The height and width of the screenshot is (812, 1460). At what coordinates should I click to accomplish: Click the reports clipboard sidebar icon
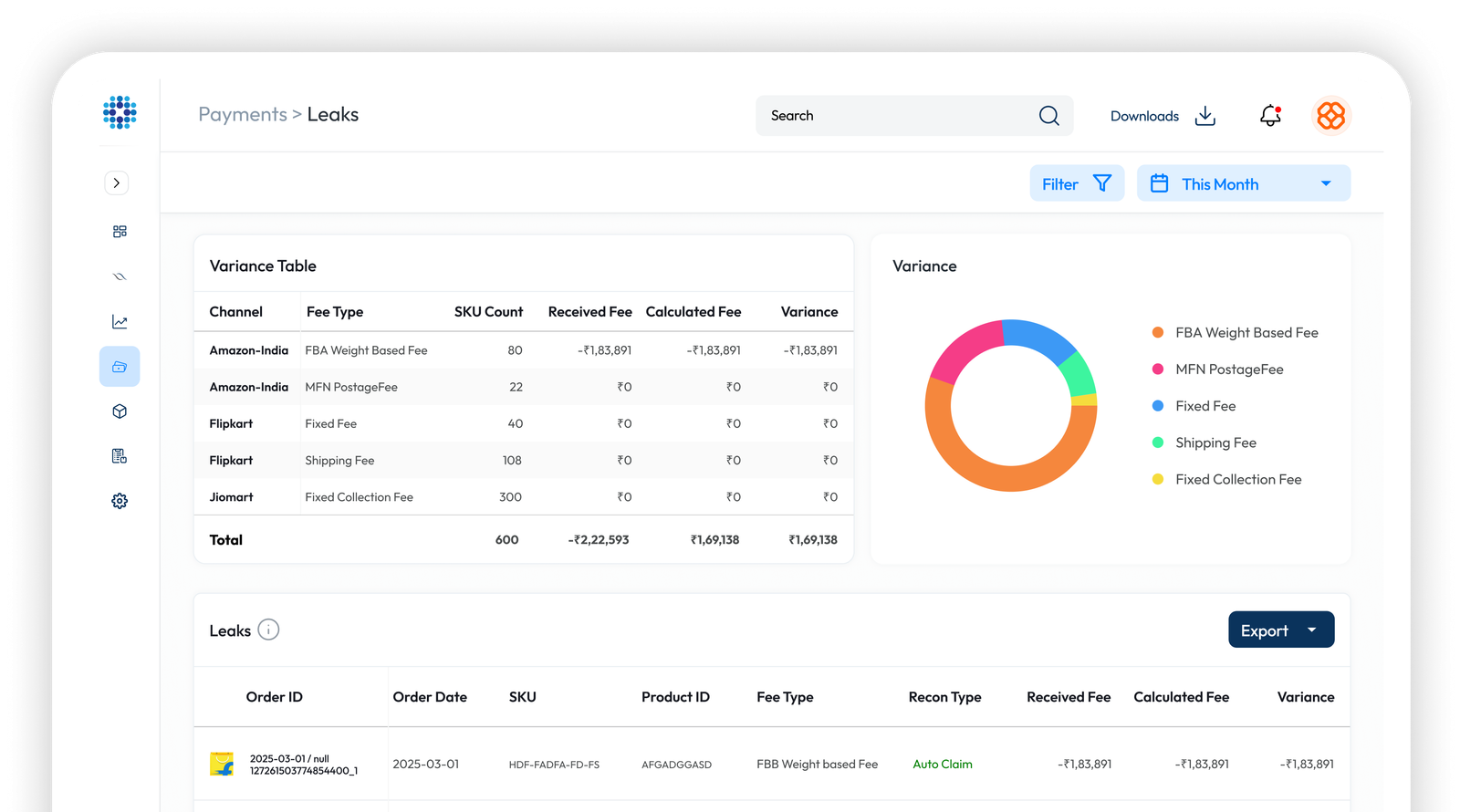(120, 456)
